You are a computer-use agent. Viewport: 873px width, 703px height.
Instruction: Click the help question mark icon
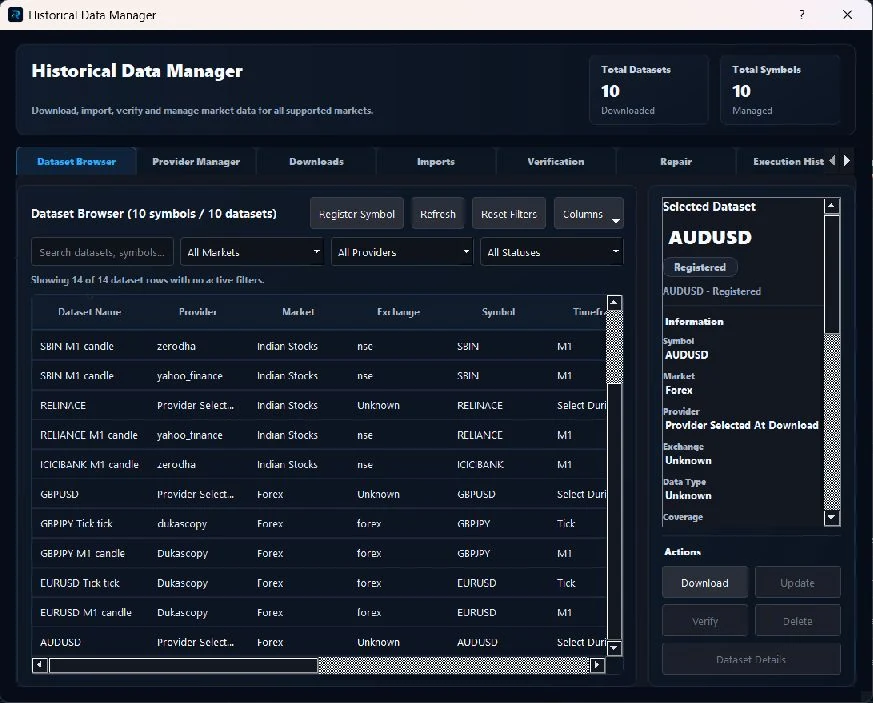(x=802, y=14)
